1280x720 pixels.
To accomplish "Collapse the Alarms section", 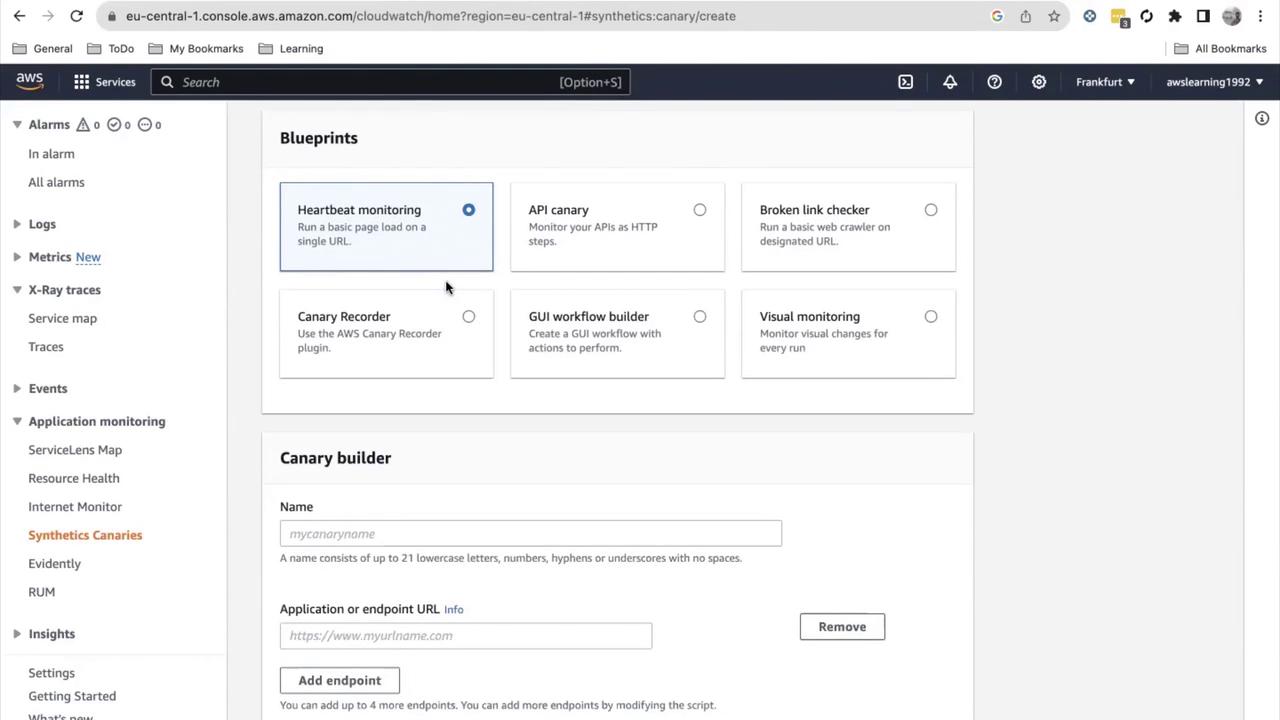I will click(x=17, y=125).
